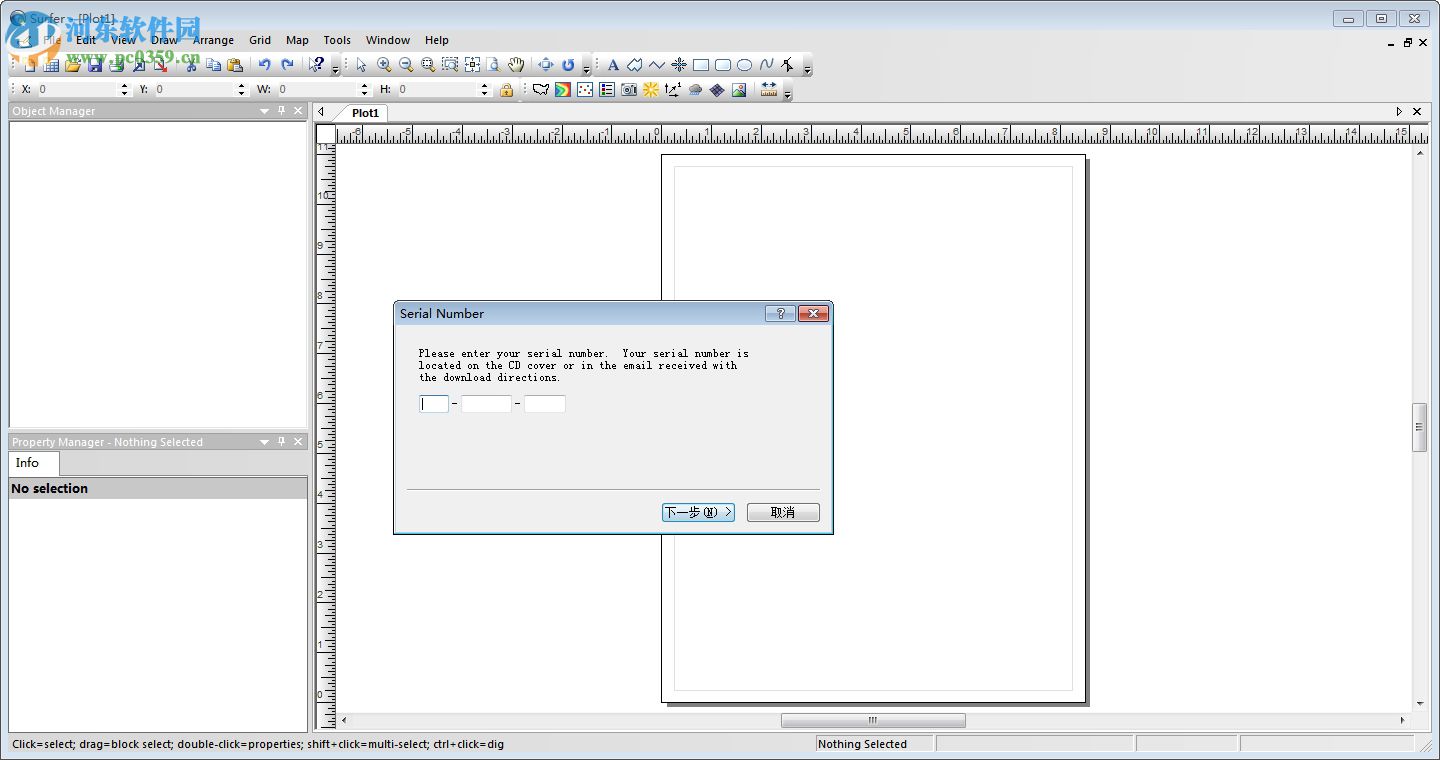Select the Polyline drawing tool

pos(657,65)
